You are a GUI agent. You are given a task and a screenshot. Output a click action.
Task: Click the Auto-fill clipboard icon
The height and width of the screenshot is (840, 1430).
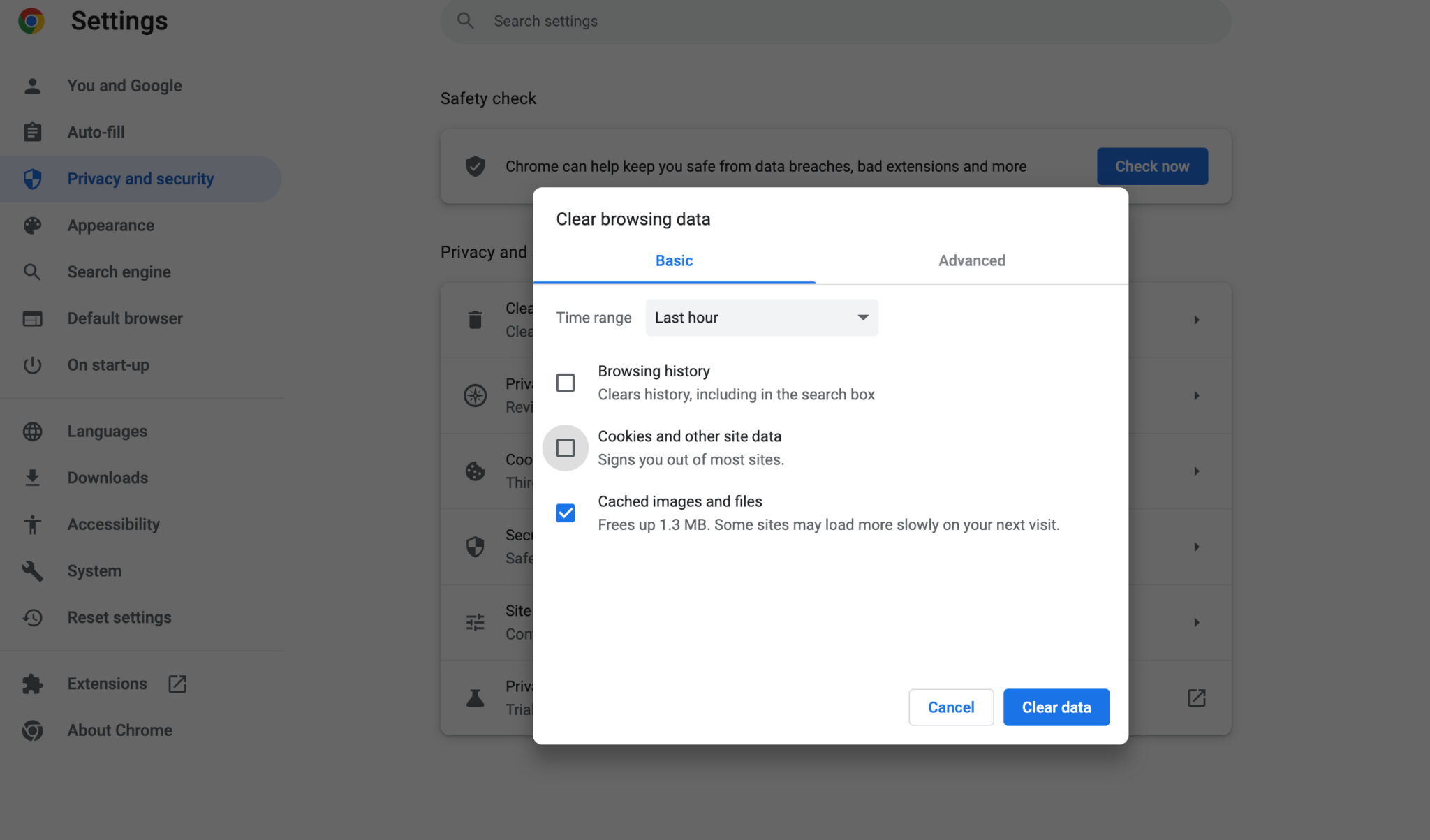point(32,132)
